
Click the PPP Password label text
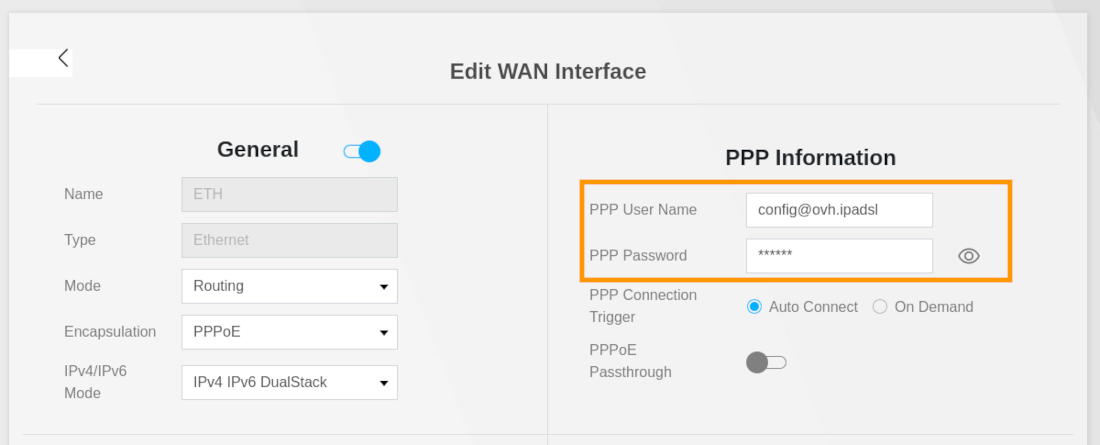tap(638, 256)
